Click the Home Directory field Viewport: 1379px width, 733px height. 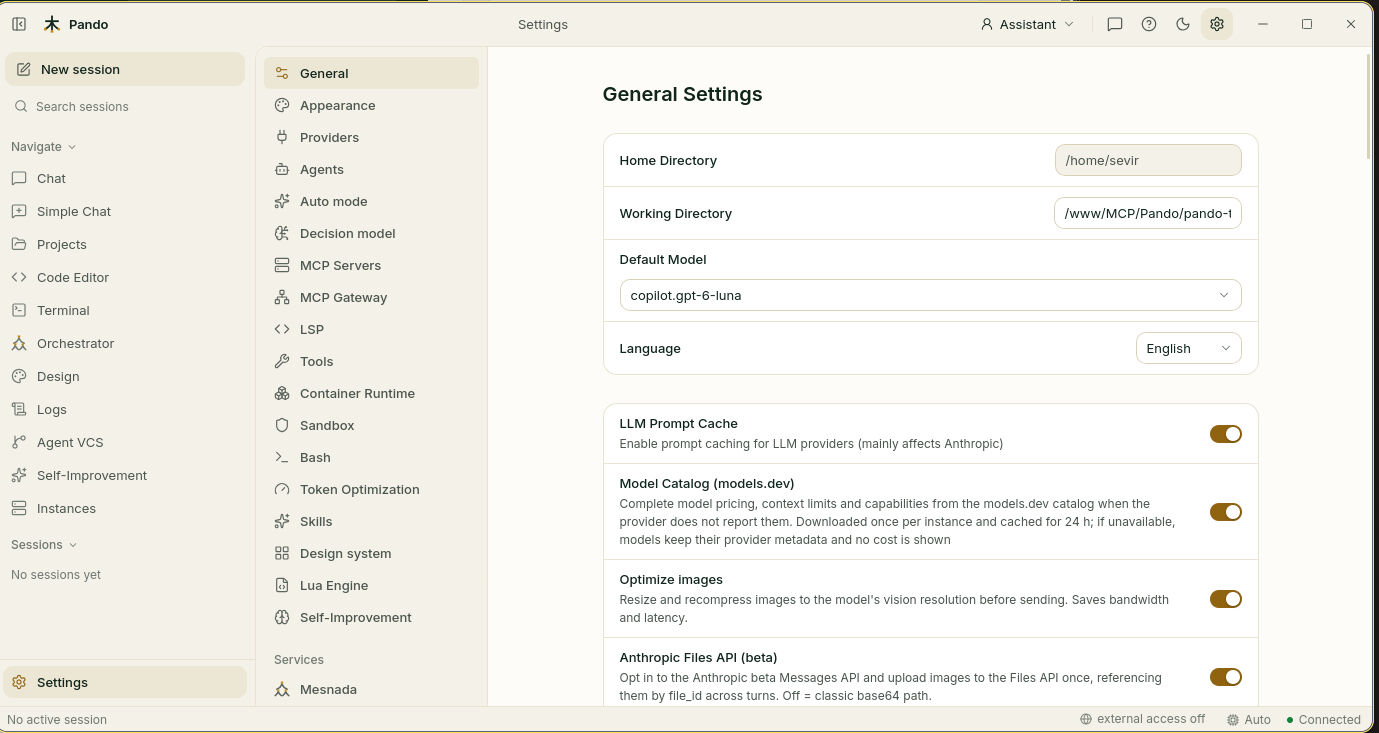1148,160
